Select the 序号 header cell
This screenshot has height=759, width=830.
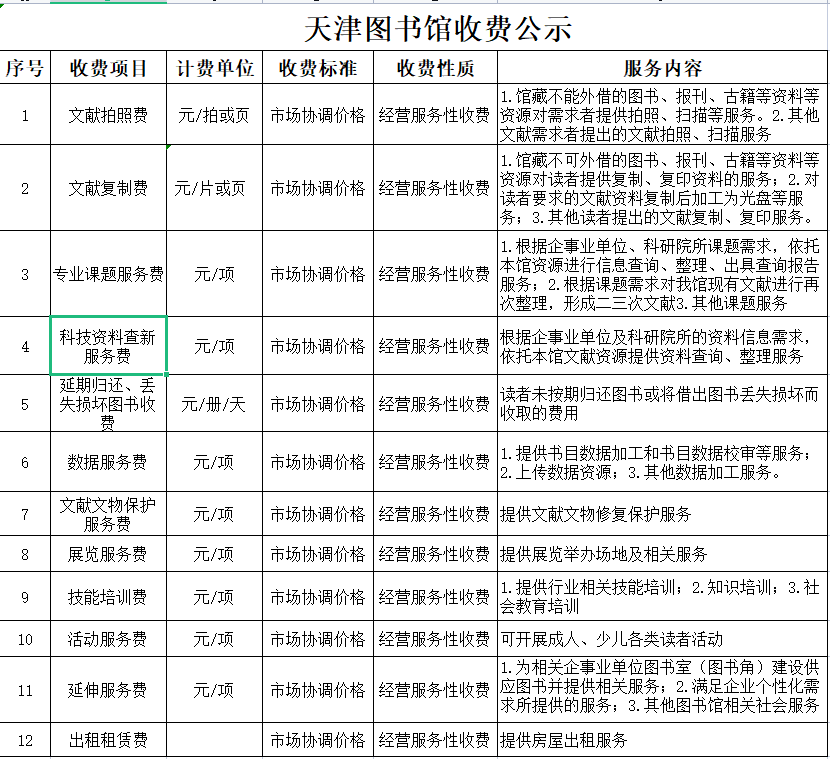click(25, 68)
